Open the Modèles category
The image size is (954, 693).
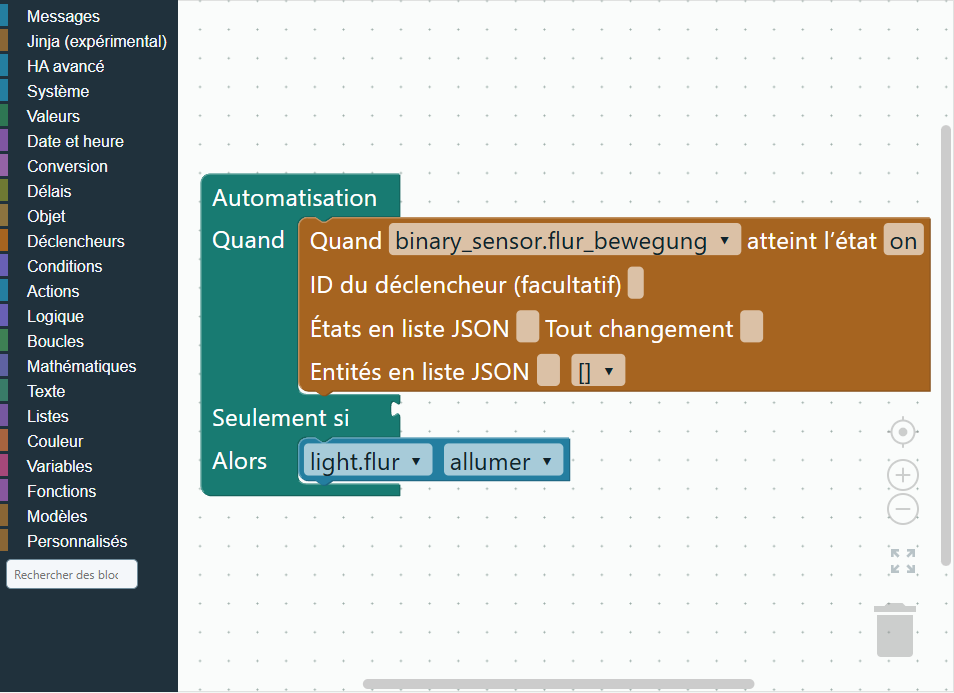89,515
